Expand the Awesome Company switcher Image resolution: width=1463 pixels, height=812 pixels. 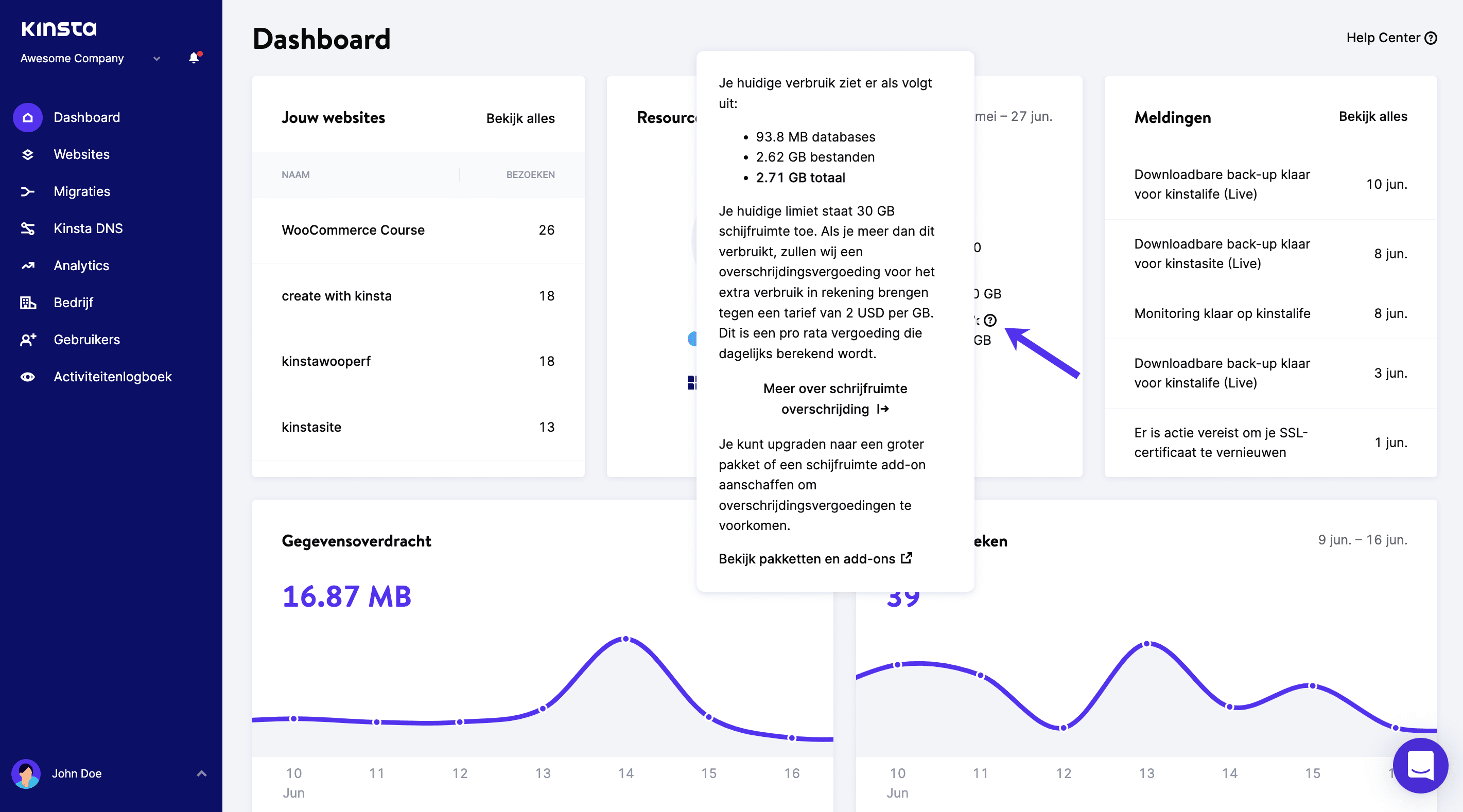[156, 59]
